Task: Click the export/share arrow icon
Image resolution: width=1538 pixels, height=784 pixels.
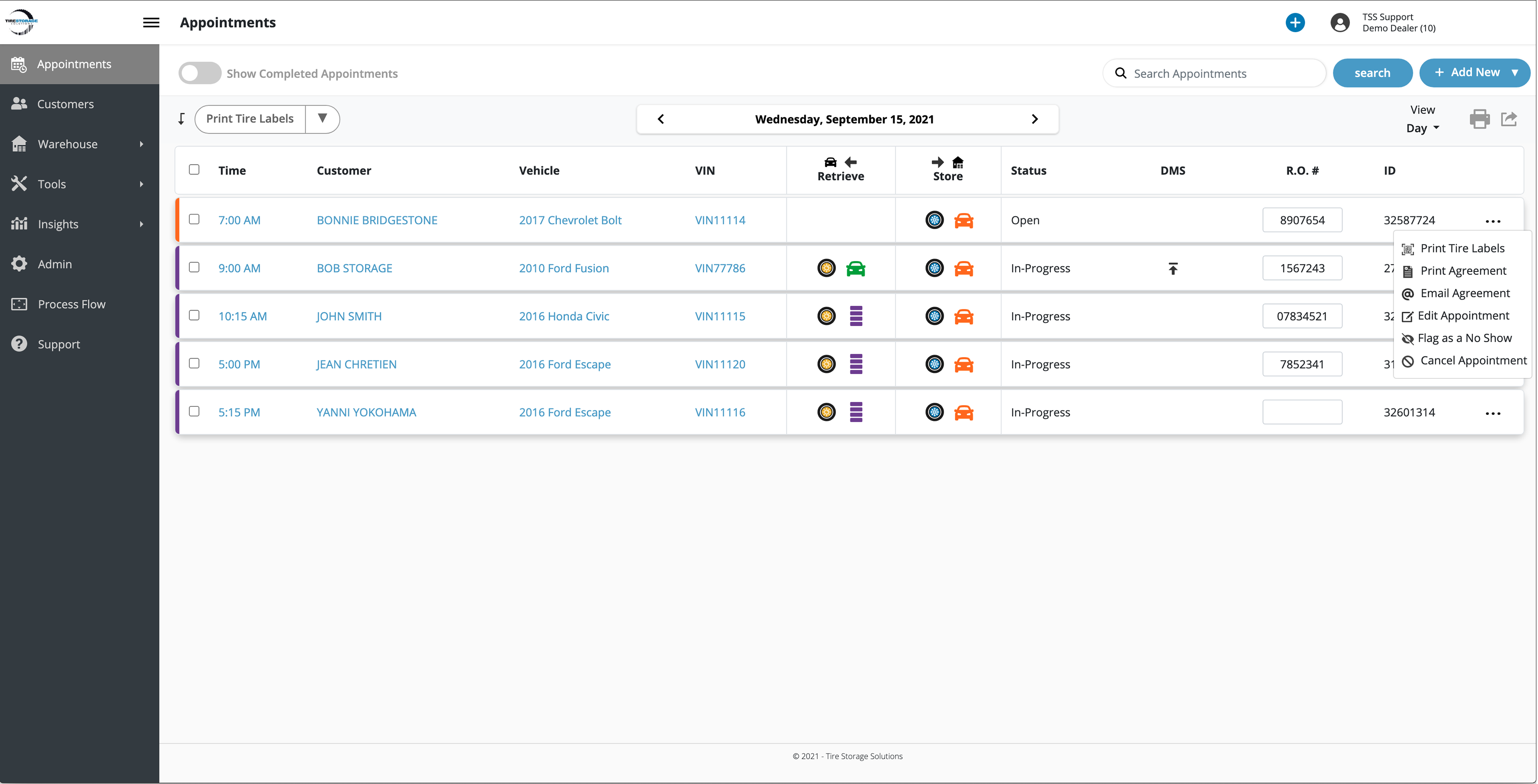Action: click(1509, 119)
